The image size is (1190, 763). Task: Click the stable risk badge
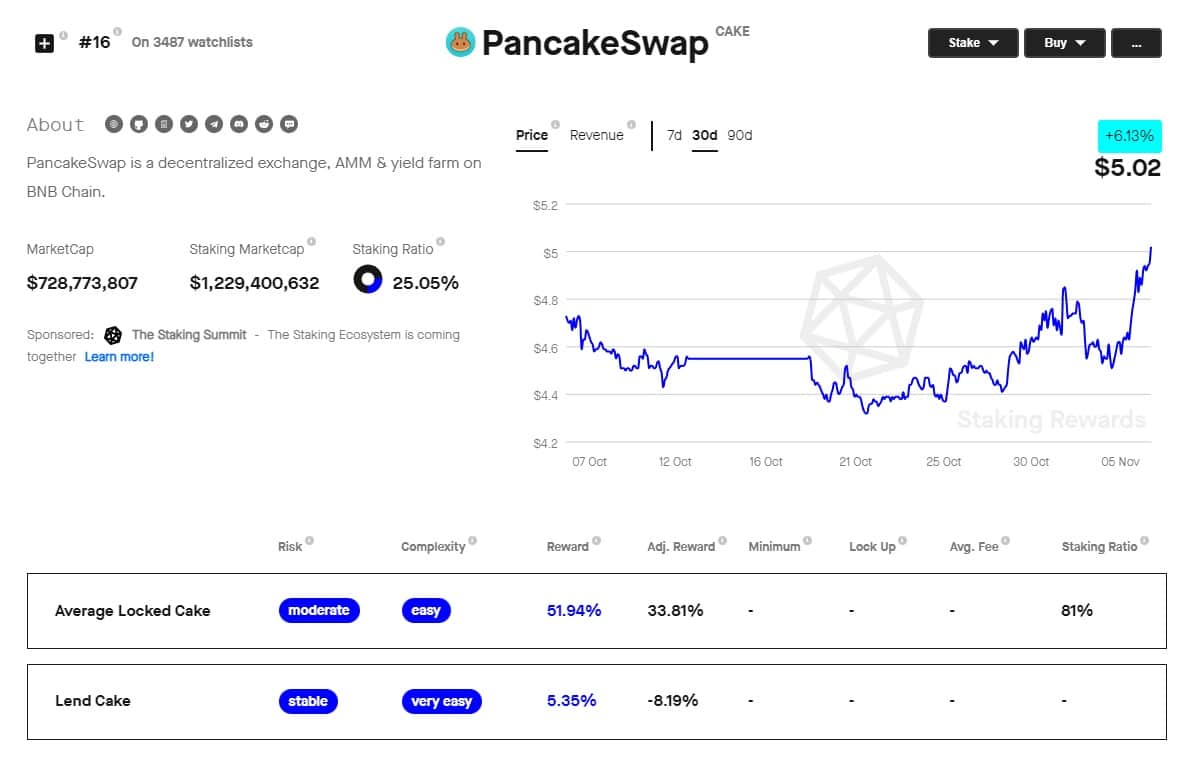pos(307,702)
